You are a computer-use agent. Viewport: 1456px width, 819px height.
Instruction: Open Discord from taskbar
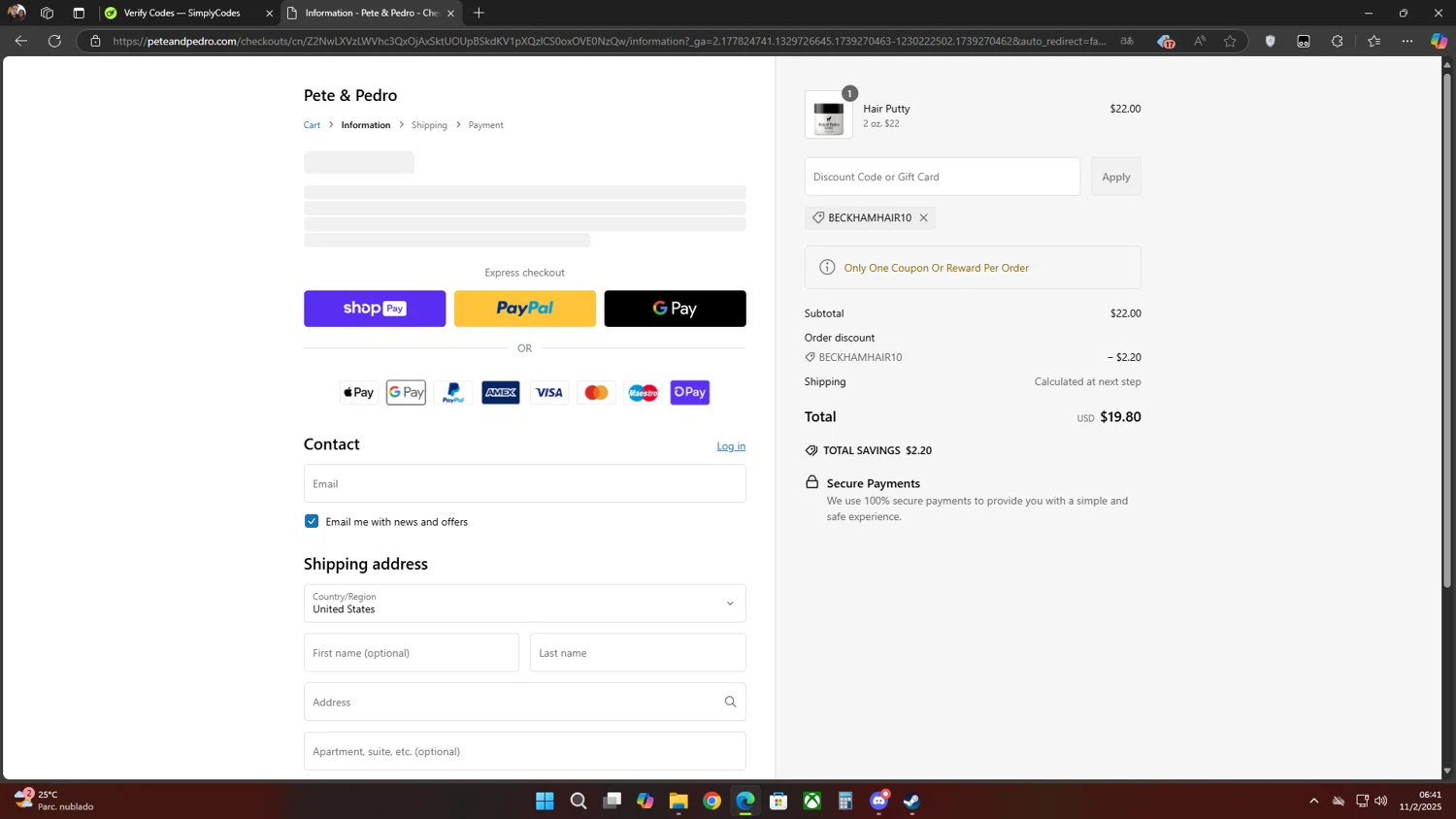879,801
